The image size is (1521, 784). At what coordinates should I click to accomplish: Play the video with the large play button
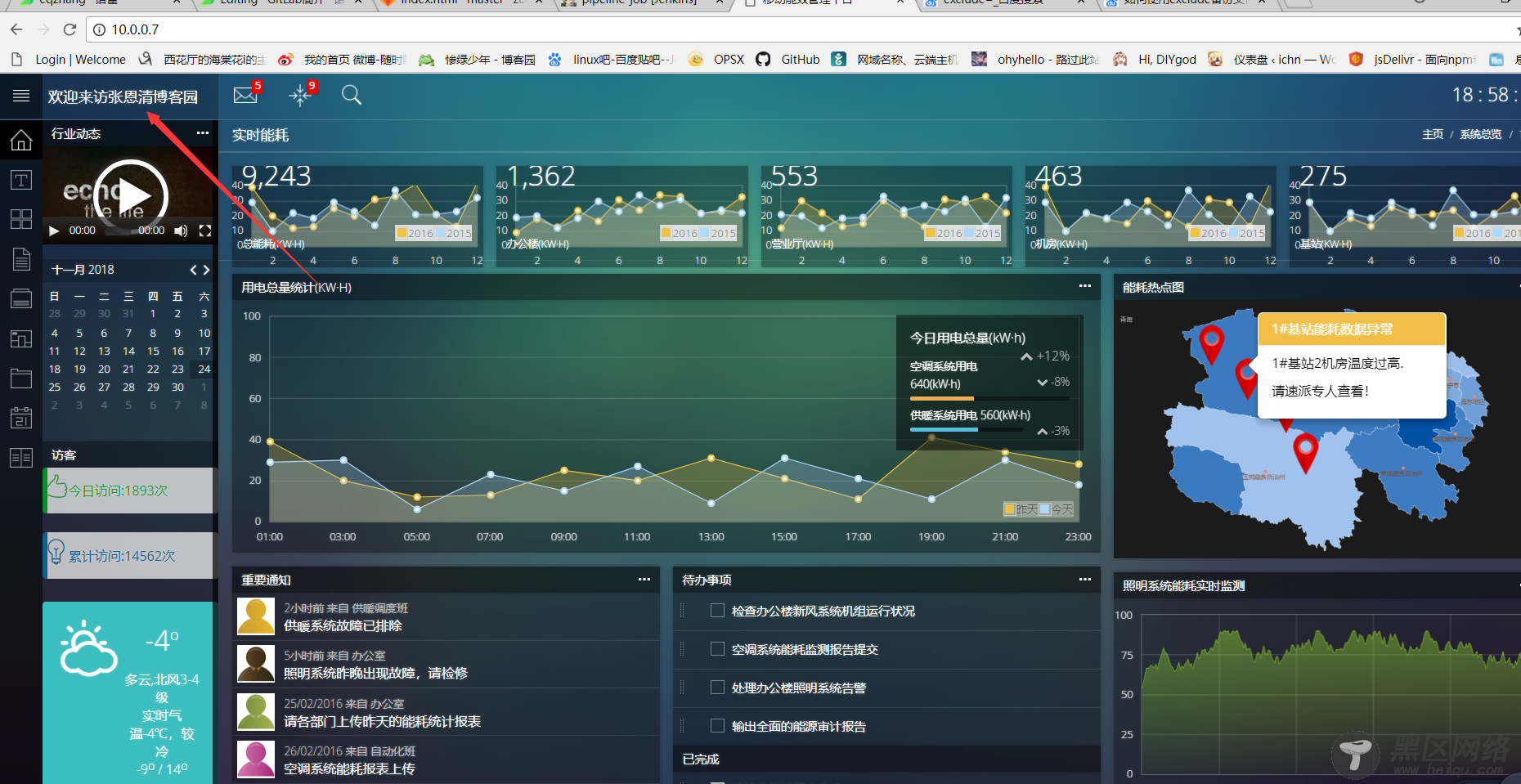click(131, 196)
